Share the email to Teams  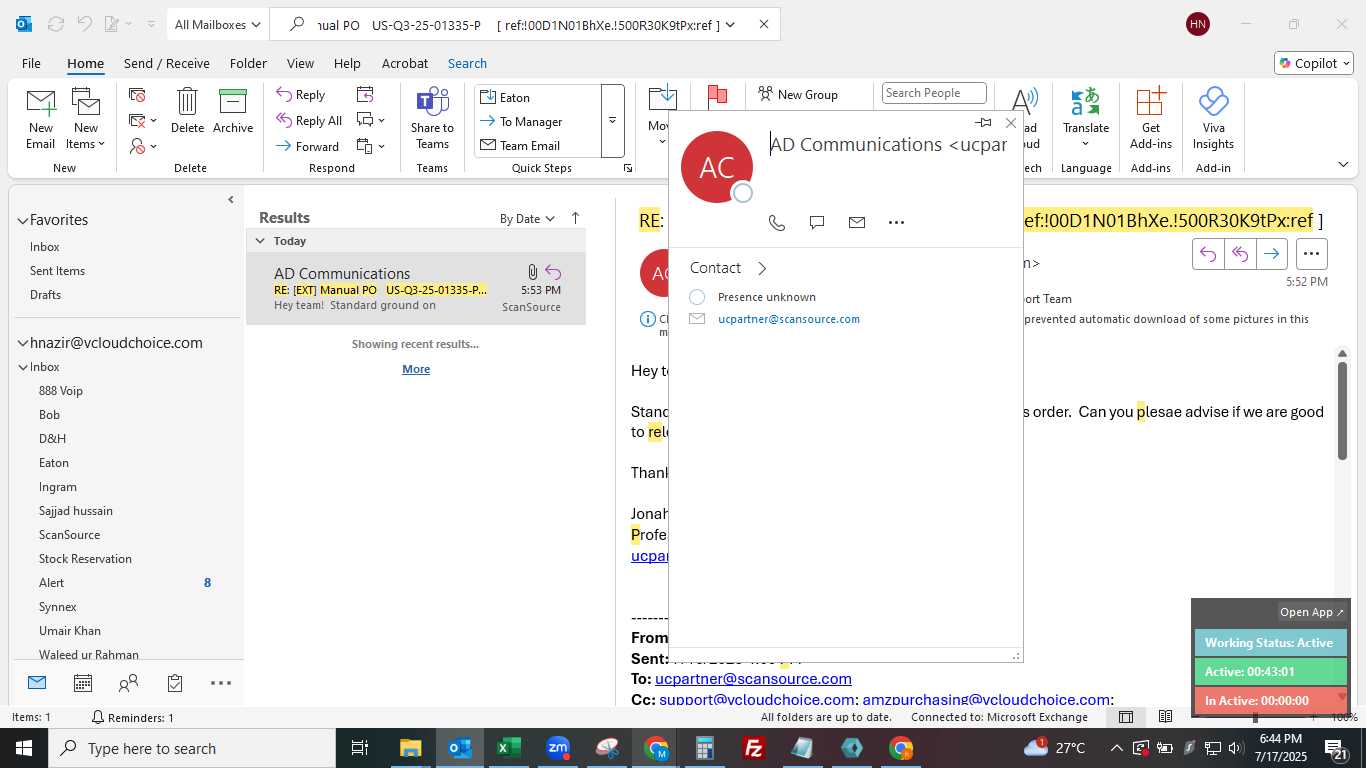point(432,119)
